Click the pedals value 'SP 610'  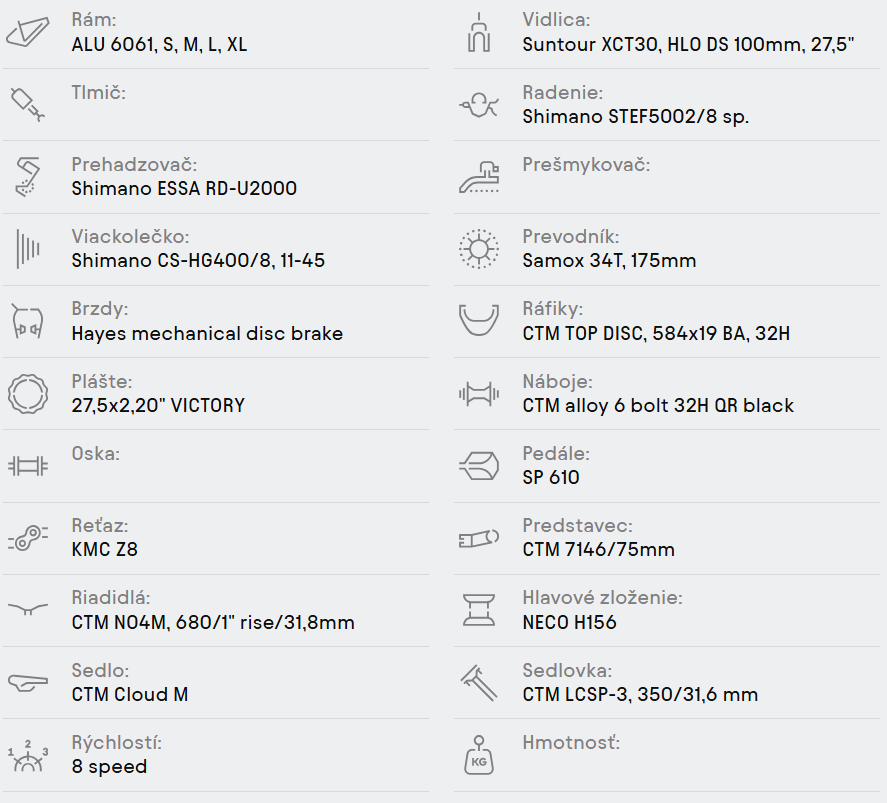pyautogui.click(x=551, y=477)
